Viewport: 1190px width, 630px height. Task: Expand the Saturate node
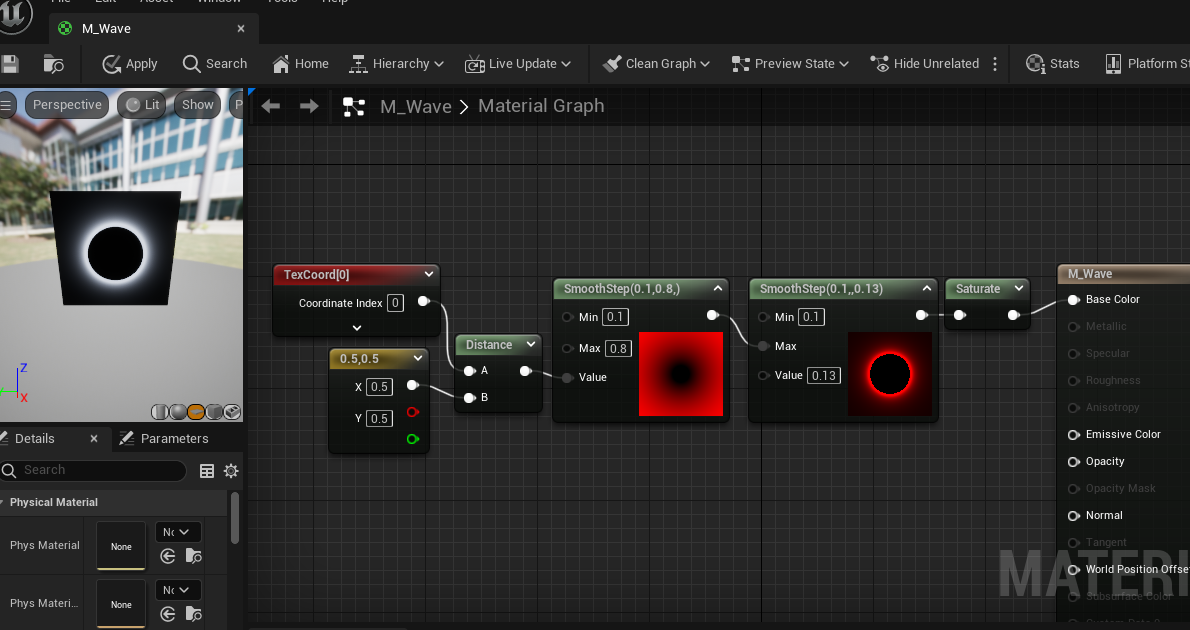coord(1018,288)
